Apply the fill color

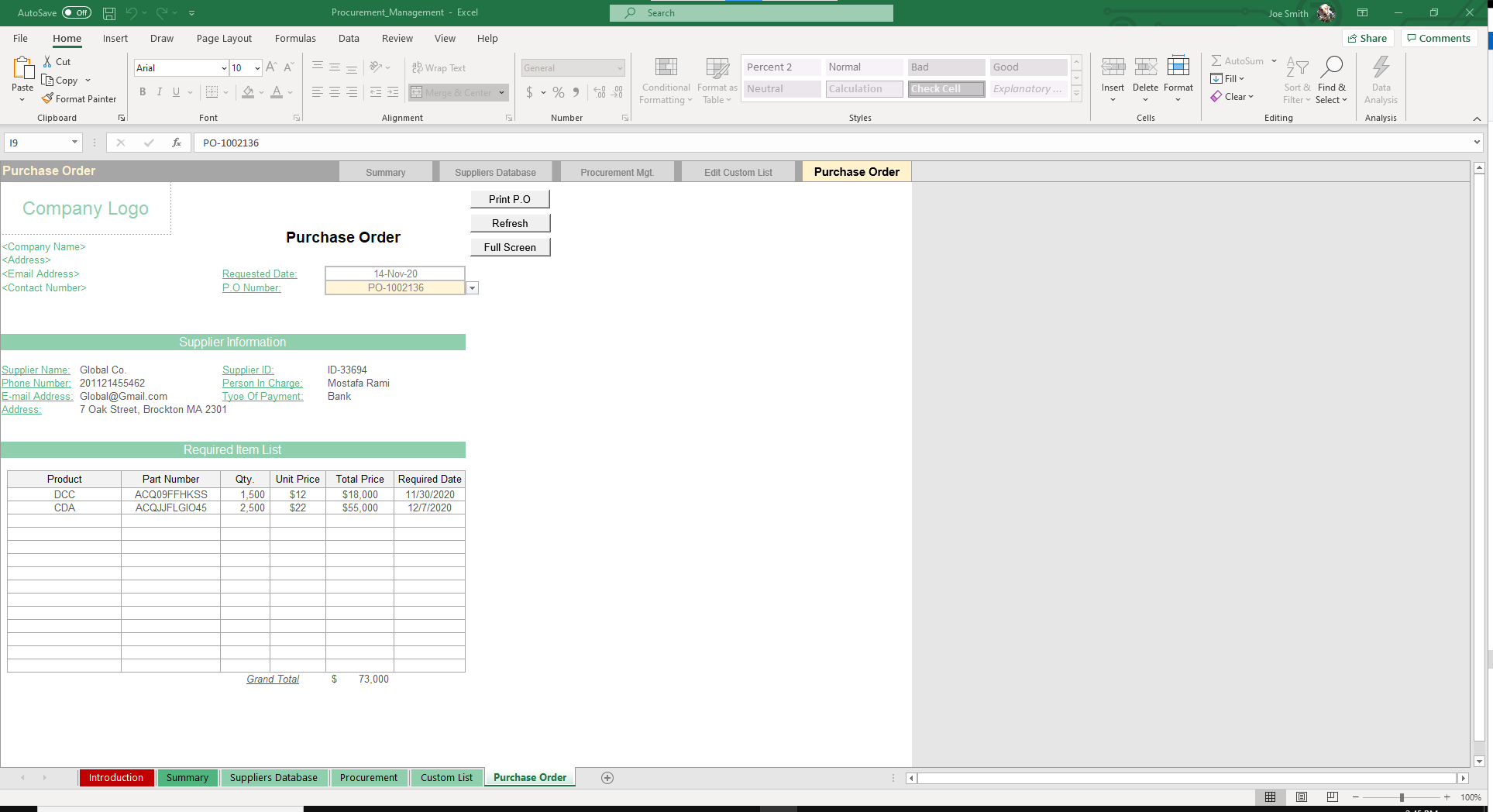click(x=248, y=92)
